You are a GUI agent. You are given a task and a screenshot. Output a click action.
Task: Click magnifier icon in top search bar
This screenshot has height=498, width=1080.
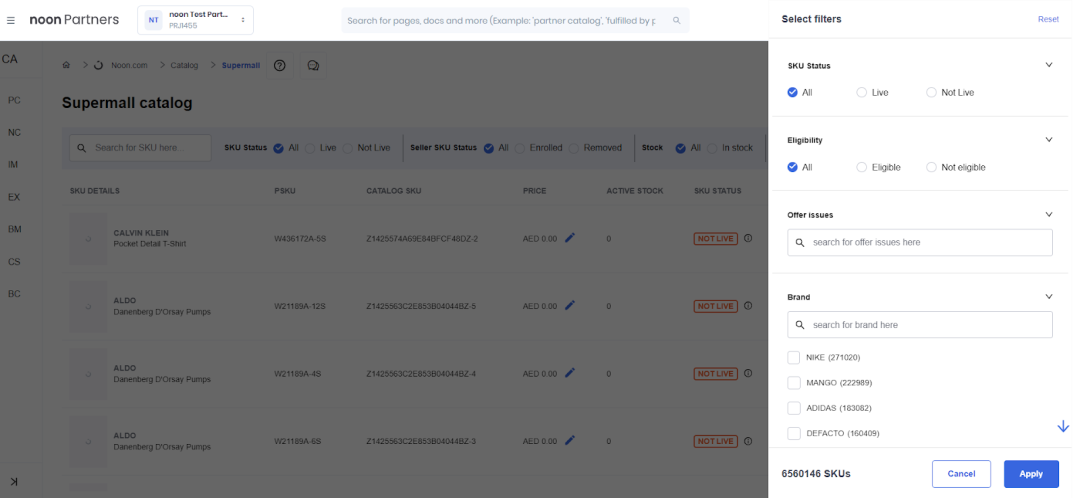tap(676, 21)
